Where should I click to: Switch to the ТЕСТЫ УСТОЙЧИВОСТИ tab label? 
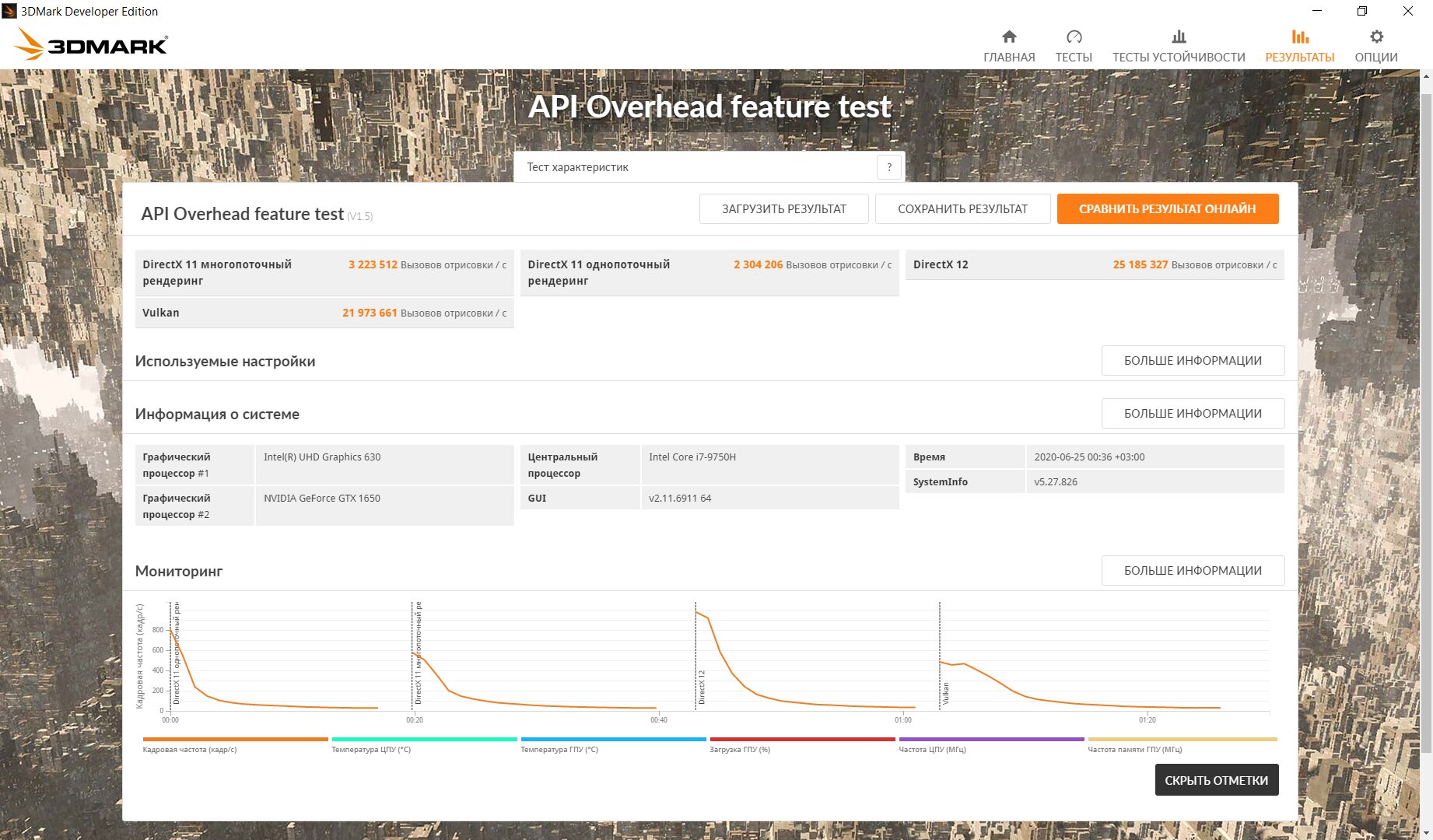(x=1179, y=58)
